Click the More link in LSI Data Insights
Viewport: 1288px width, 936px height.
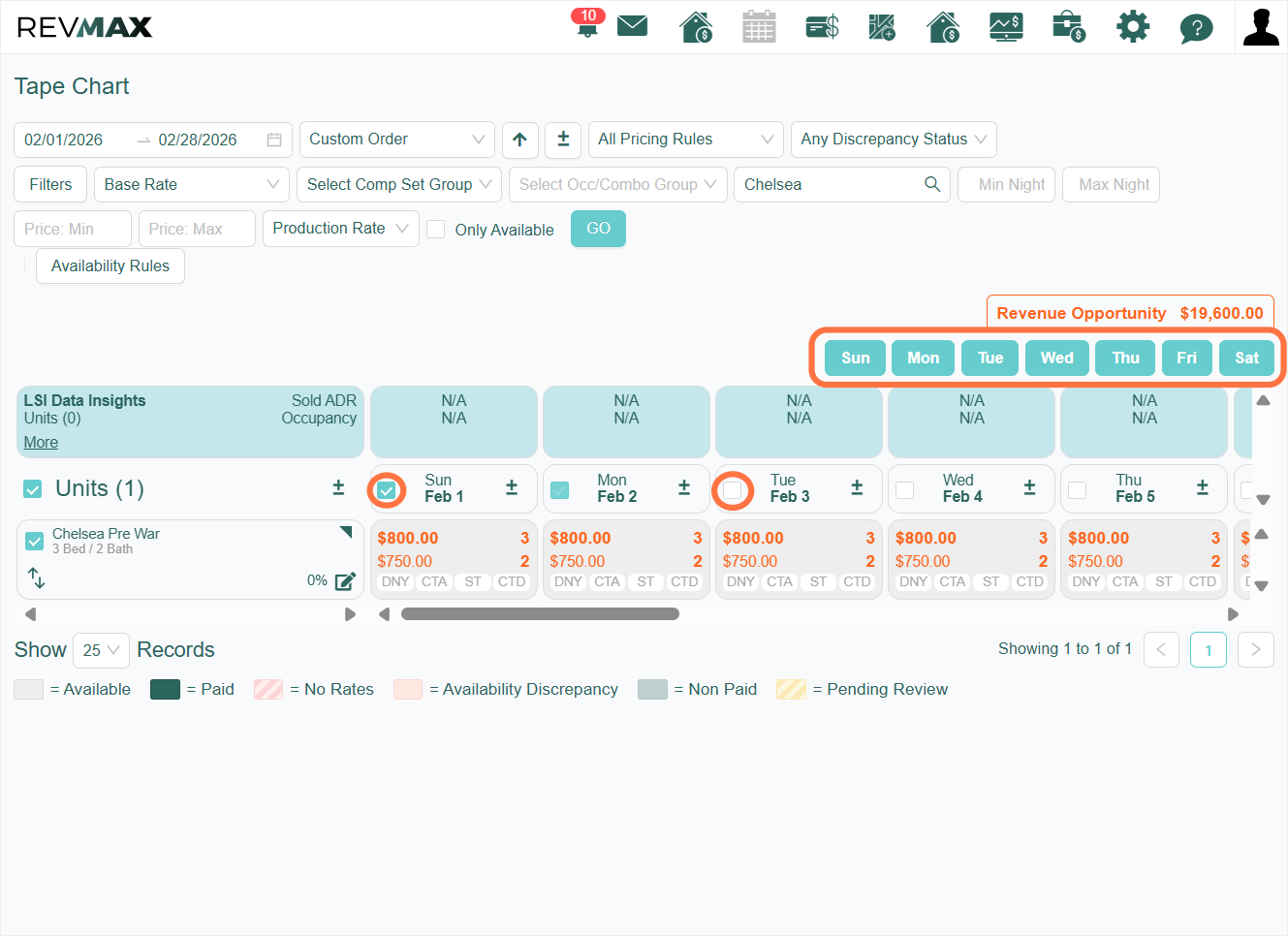[x=41, y=442]
